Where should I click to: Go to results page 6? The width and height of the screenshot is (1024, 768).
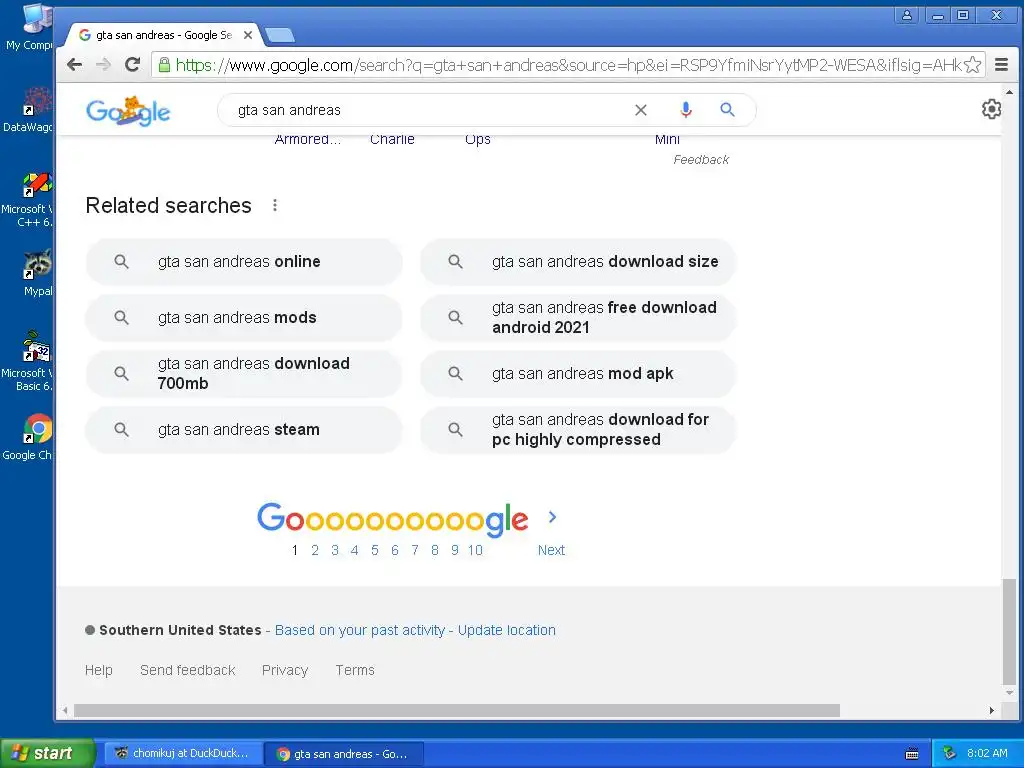(x=394, y=551)
